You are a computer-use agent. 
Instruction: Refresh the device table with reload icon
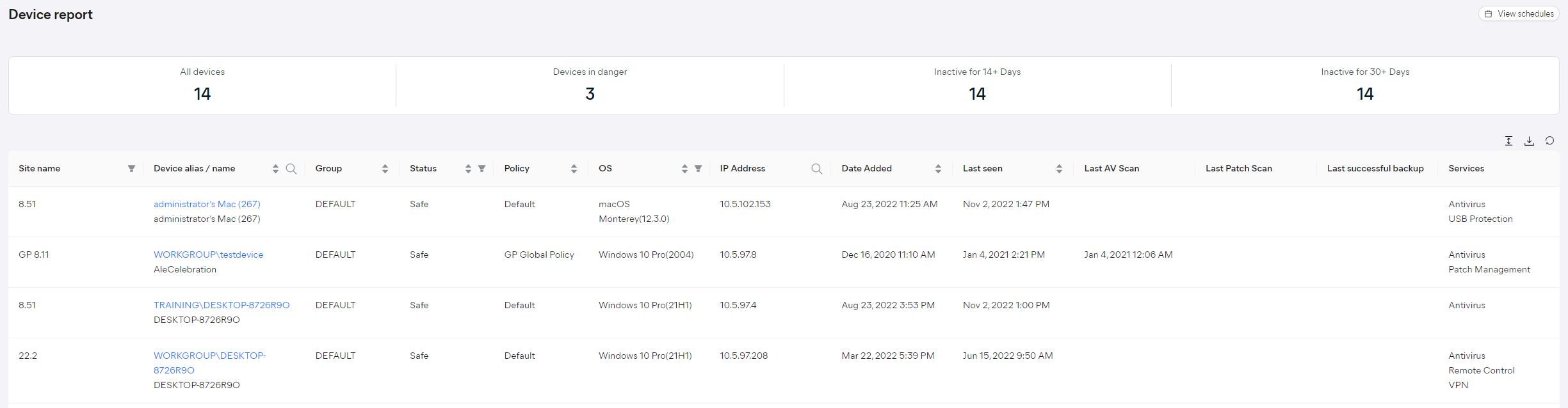1549,141
